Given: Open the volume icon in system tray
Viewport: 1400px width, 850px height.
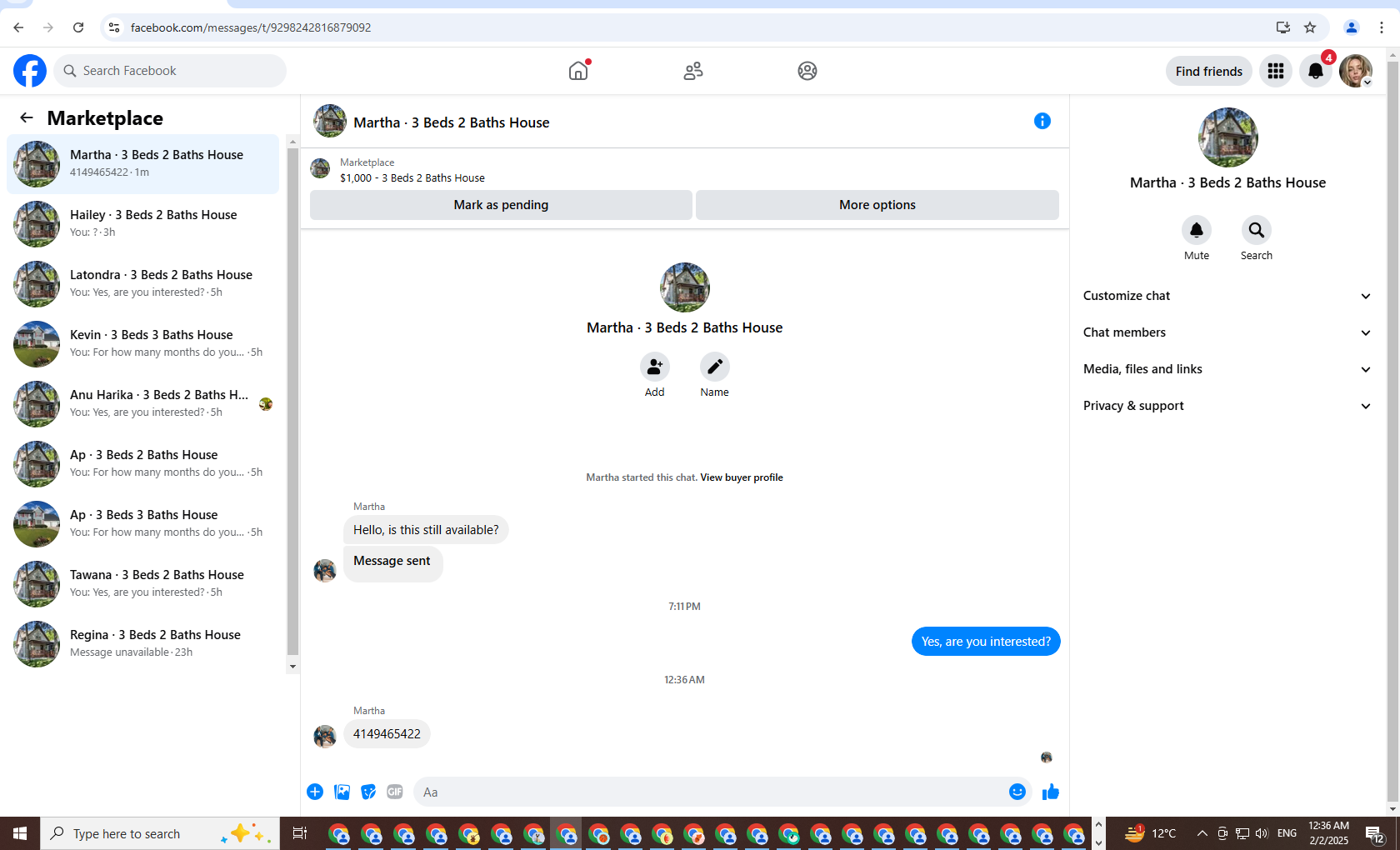Looking at the screenshot, I should [x=1262, y=833].
